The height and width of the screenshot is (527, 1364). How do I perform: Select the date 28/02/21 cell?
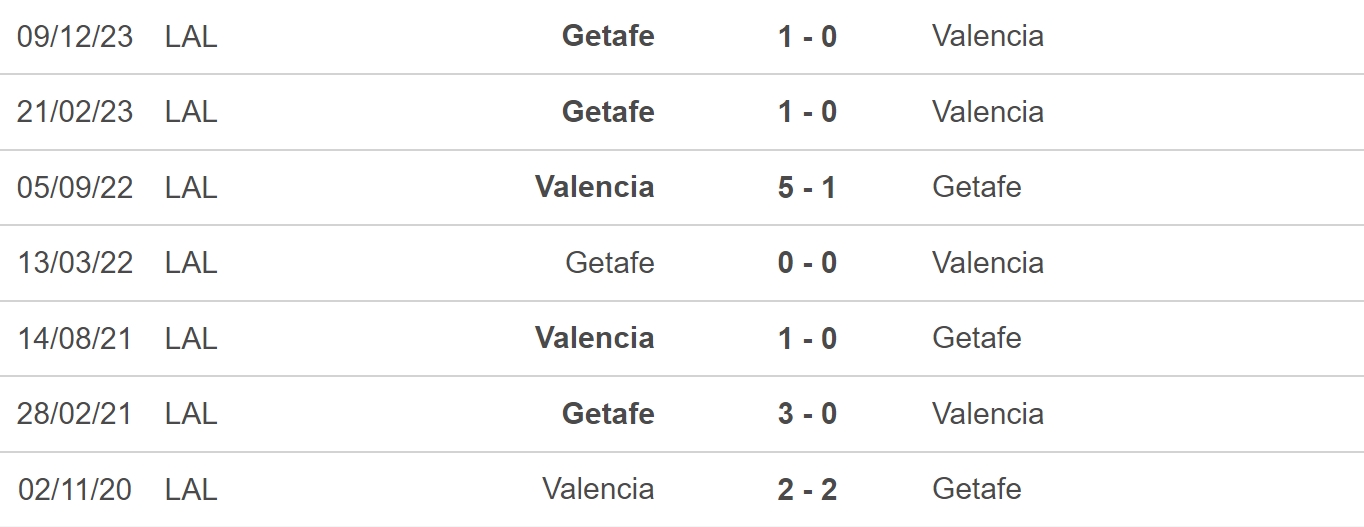click(x=74, y=414)
